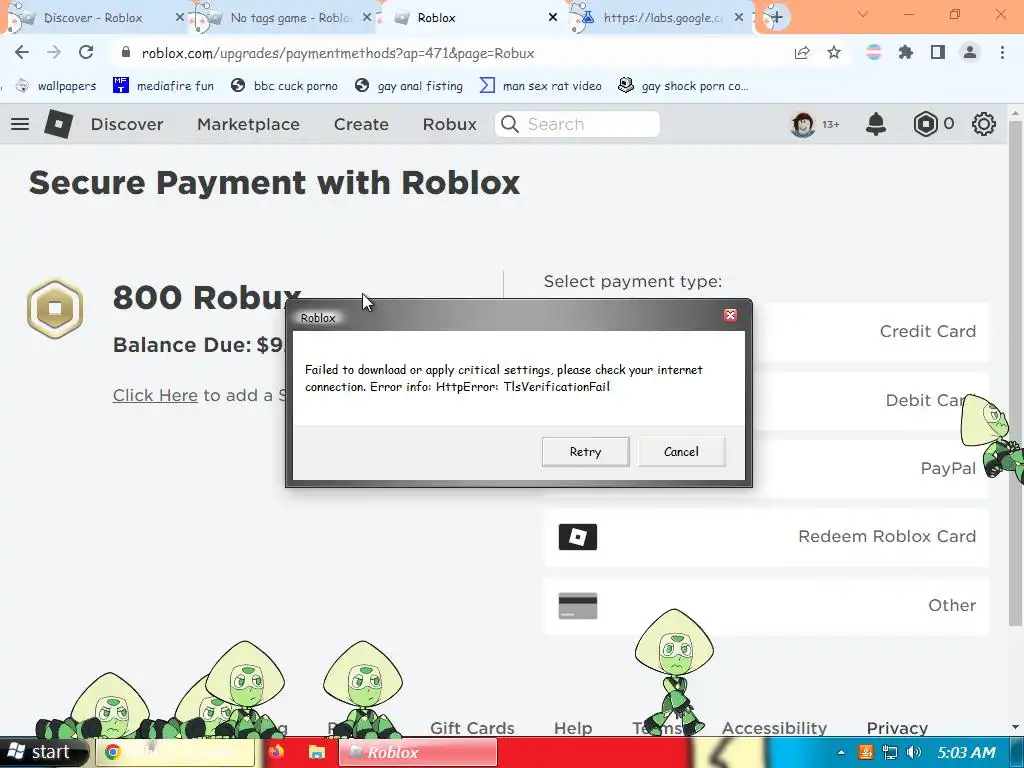Open the Gift Cards footer link
1024x768 pixels.
click(472, 728)
